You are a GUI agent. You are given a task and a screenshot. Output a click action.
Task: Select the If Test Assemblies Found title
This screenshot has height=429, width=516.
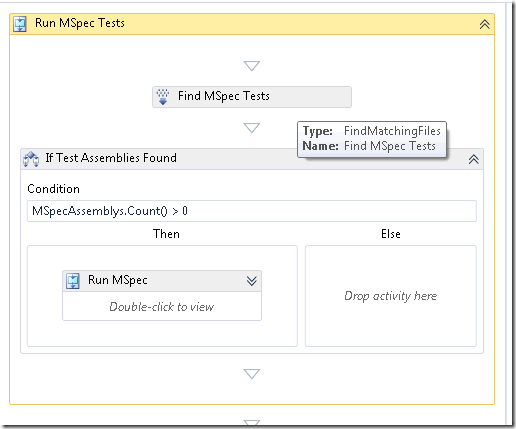111,158
